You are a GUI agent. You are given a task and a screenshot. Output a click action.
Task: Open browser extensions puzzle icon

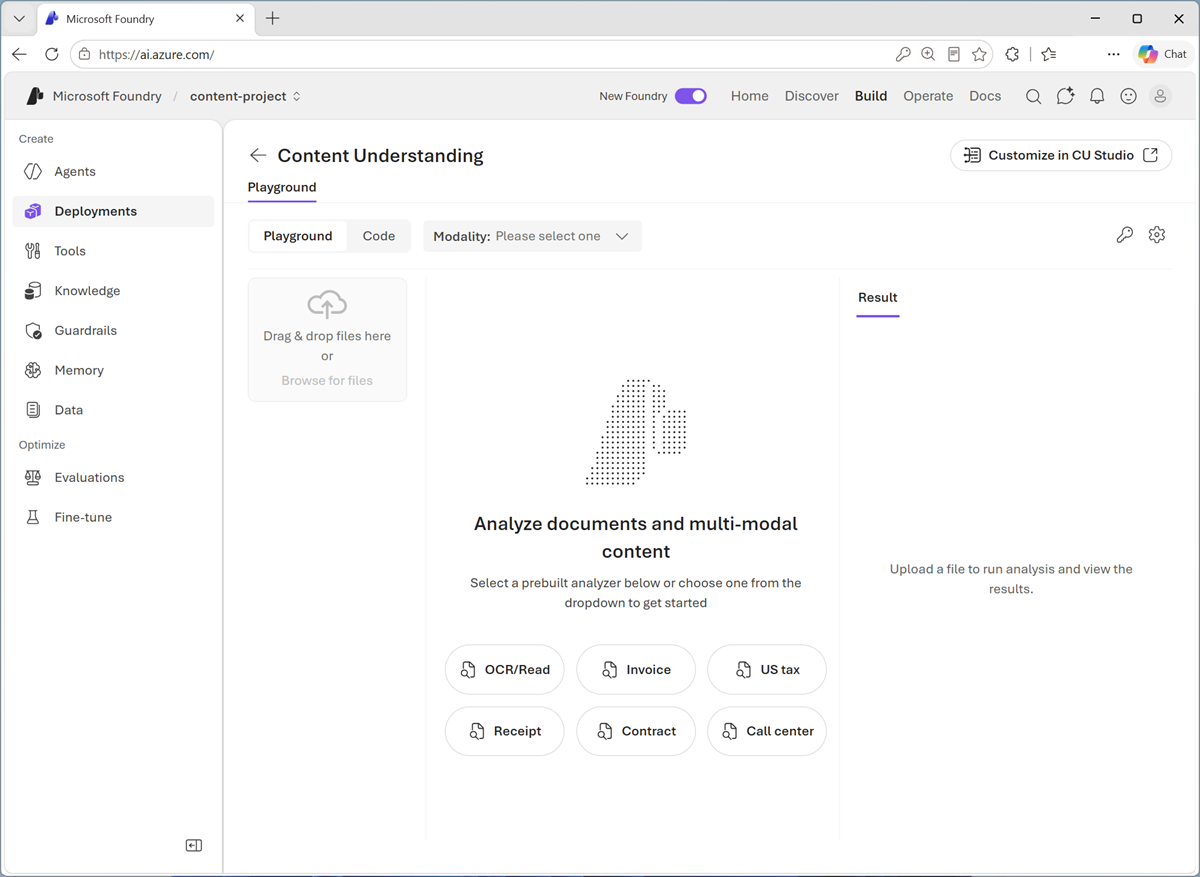pos(1012,55)
